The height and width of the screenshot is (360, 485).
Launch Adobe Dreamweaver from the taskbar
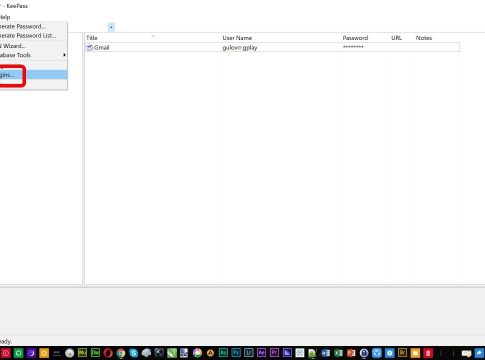pos(95,353)
